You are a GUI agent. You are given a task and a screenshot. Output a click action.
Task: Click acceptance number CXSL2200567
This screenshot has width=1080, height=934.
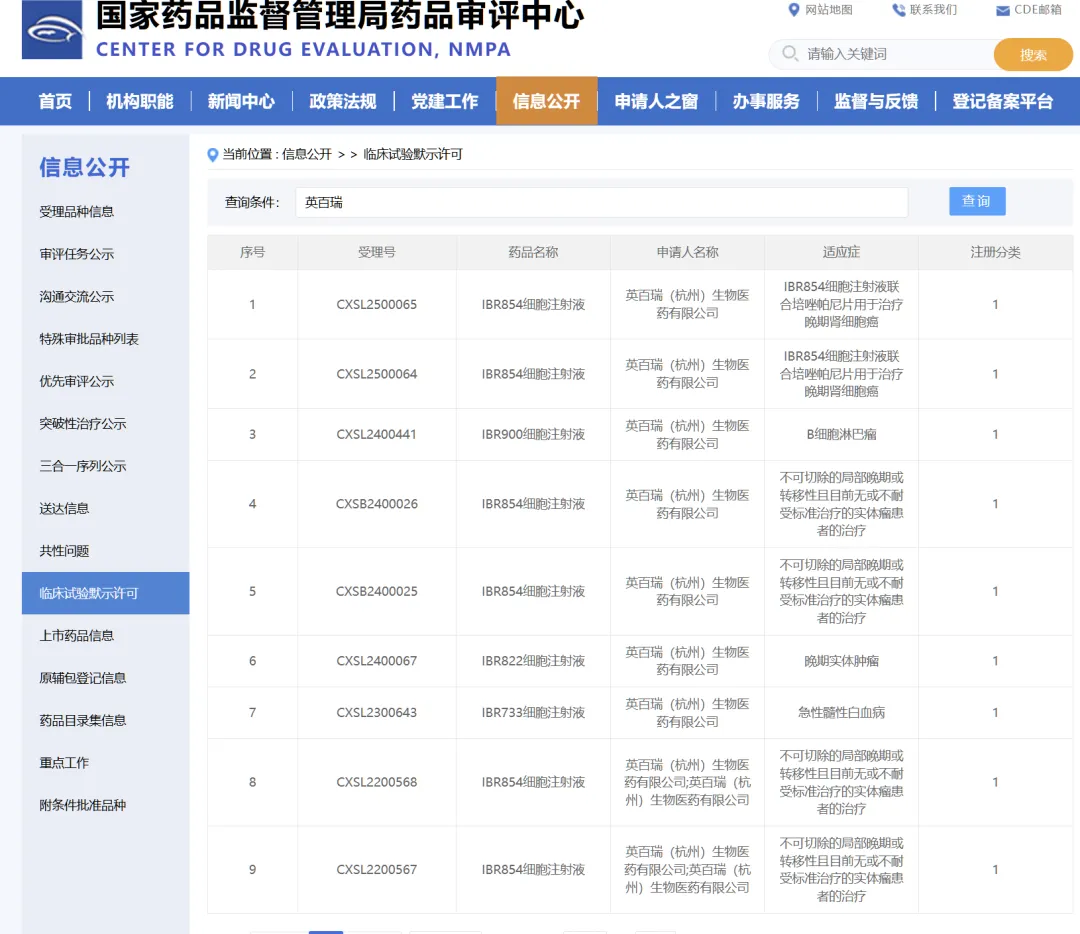[377, 870]
